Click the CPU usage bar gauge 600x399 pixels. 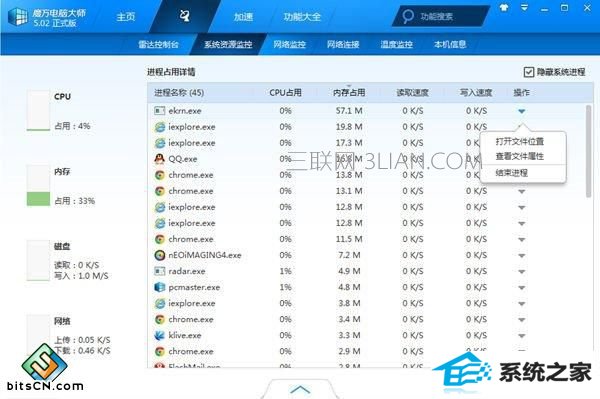pos(38,111)
